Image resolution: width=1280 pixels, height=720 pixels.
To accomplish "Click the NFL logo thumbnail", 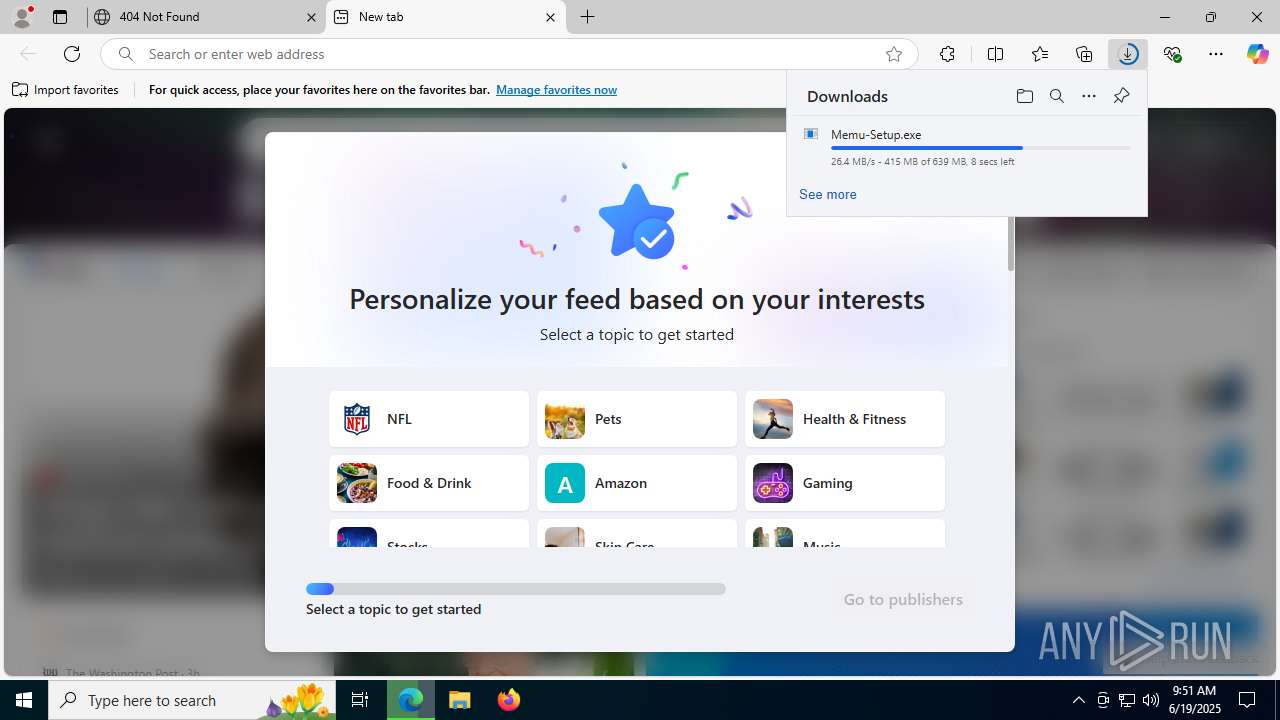I will 357,419.
